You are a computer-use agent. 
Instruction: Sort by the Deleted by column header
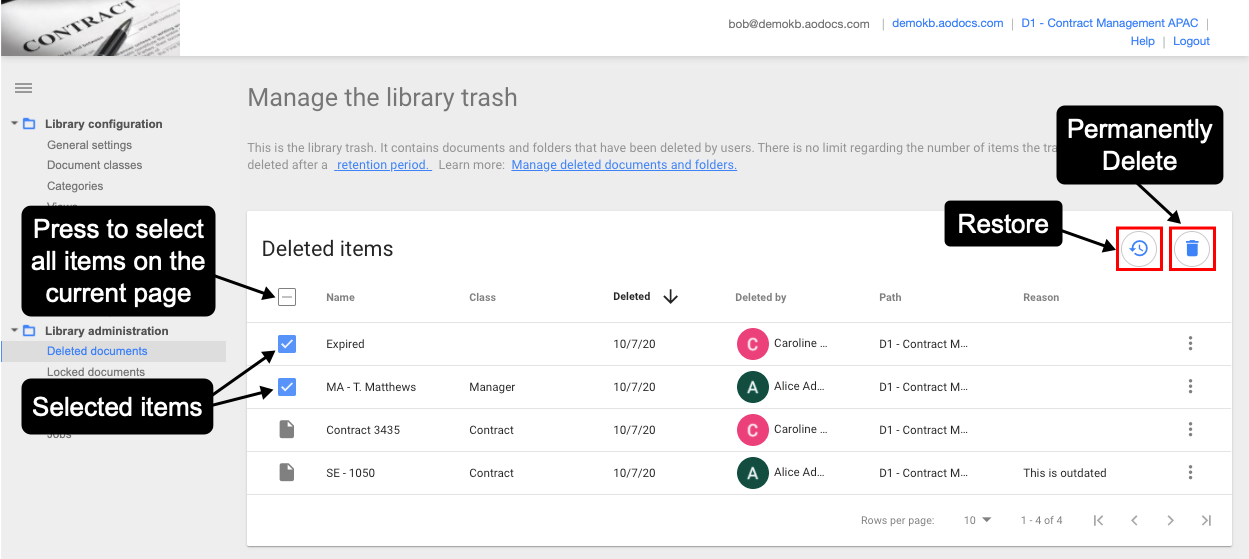(x=761, y=297)
